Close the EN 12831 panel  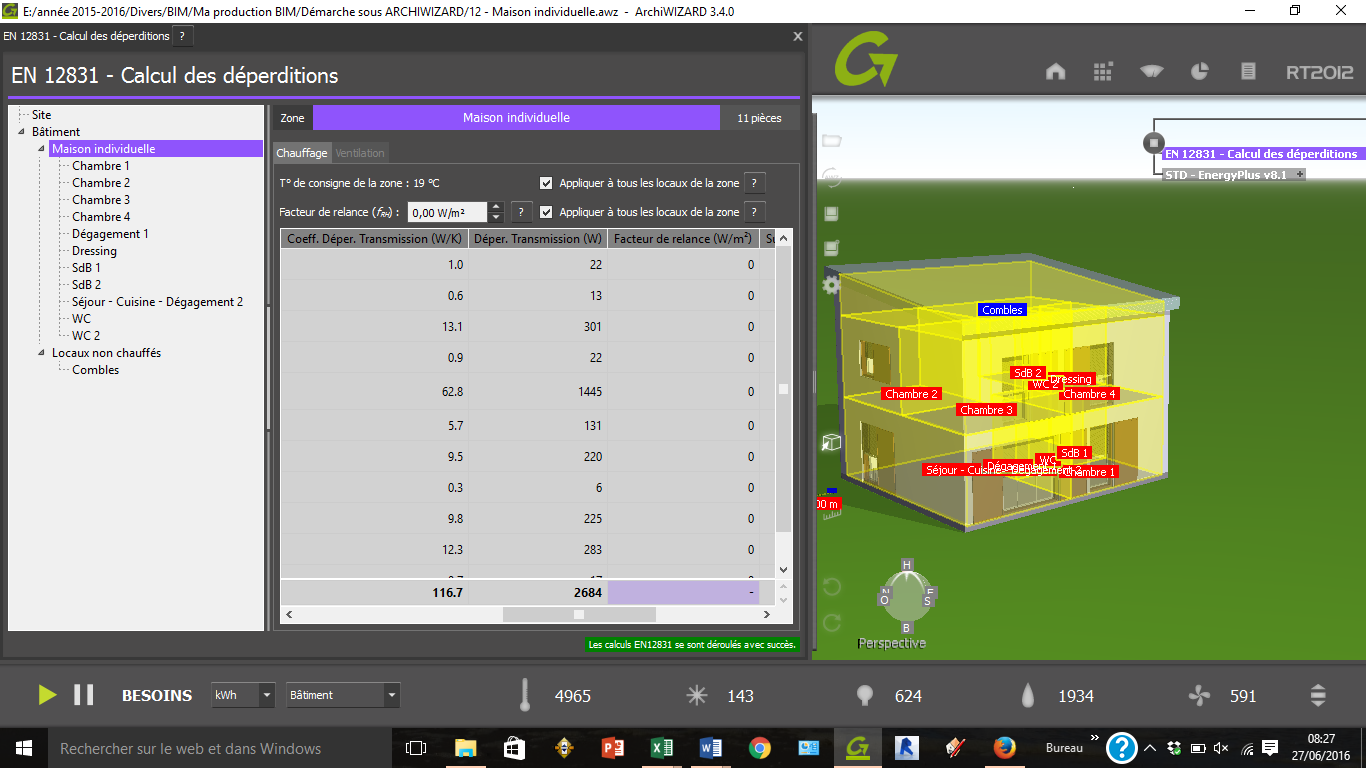pos(797,36)
